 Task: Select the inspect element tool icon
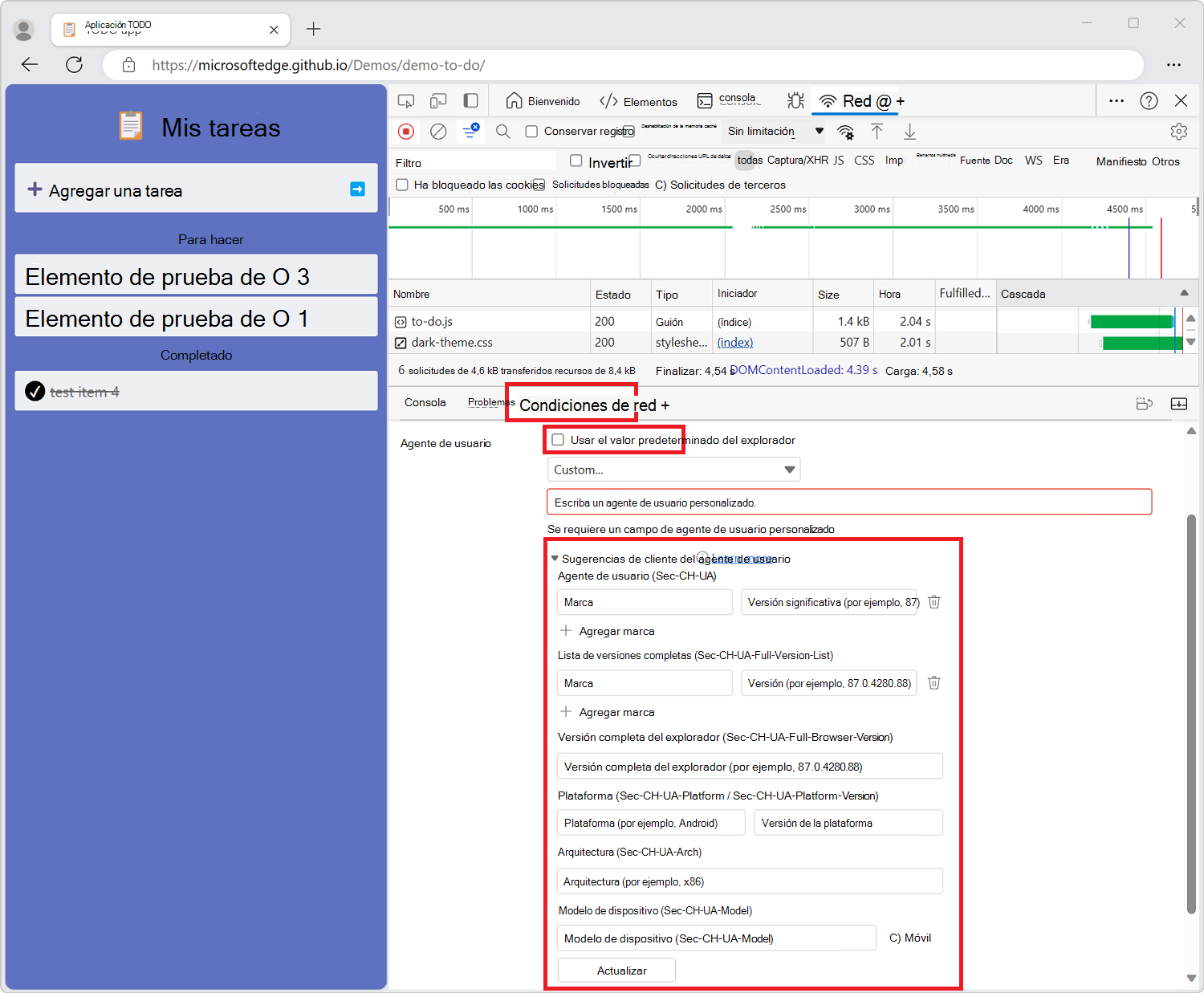(405, 100)
